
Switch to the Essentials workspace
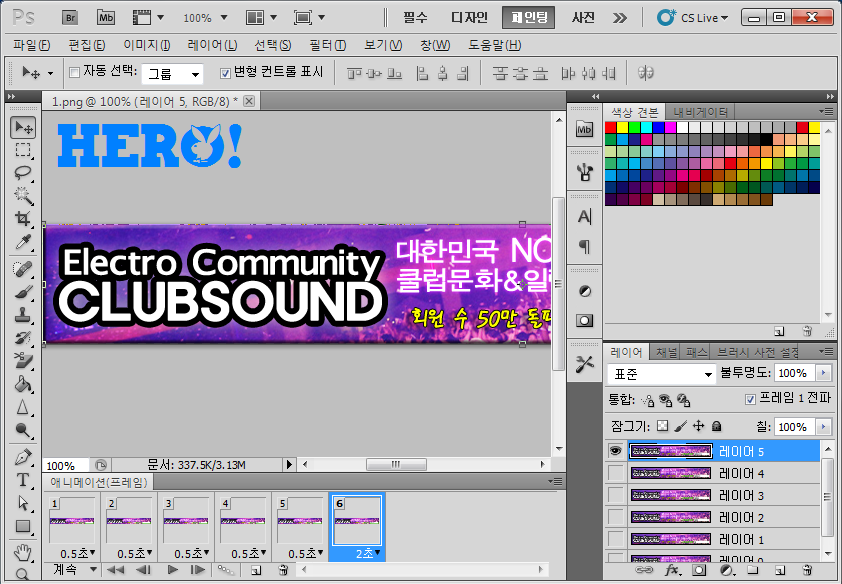point(415,18)
